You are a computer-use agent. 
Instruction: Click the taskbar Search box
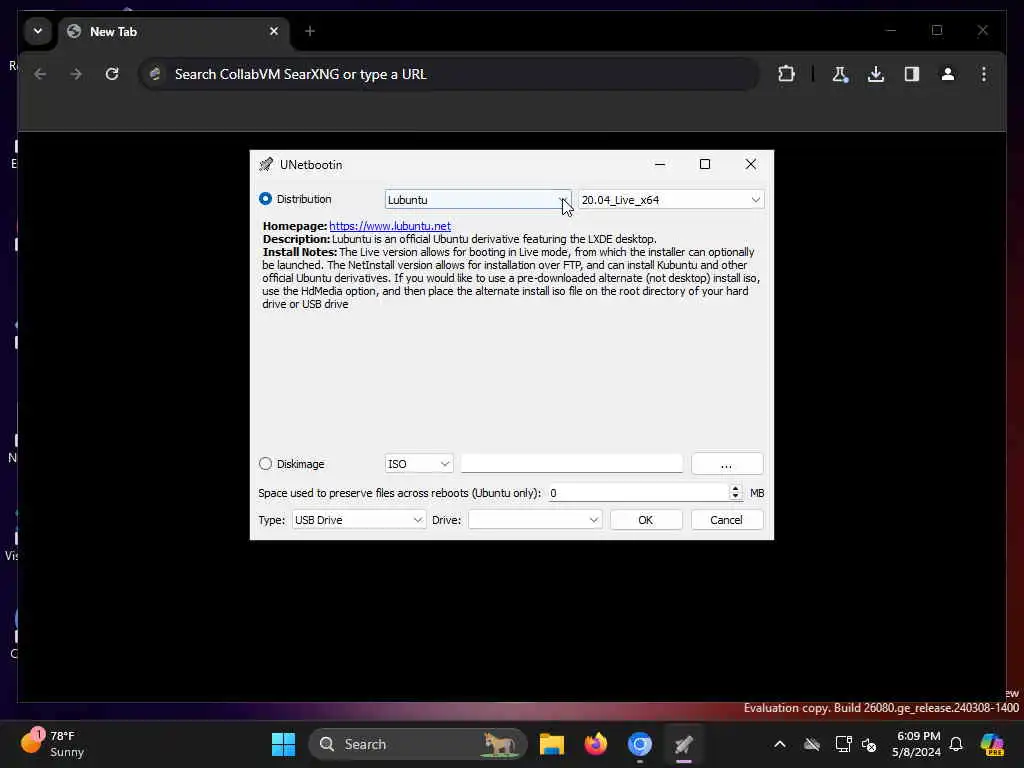417,744
